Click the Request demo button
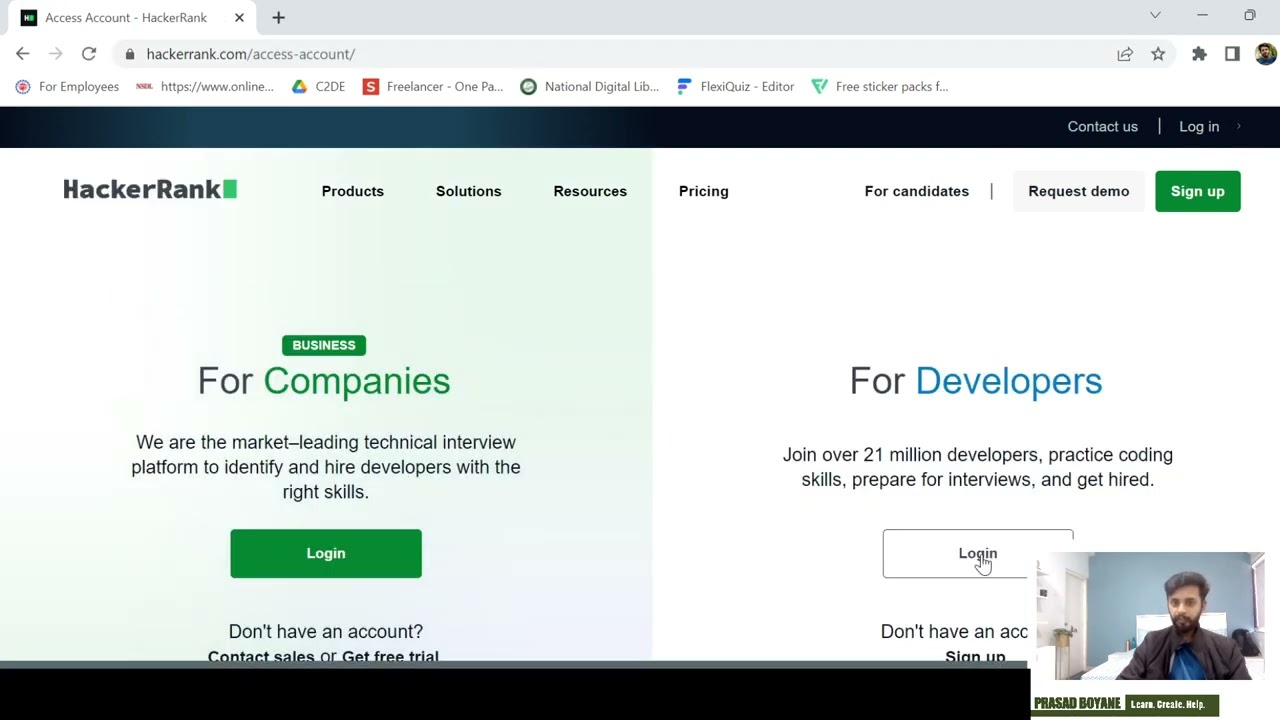Image resolution: width=1280 pixels, height=720 pixels. tap(1079, 191)
